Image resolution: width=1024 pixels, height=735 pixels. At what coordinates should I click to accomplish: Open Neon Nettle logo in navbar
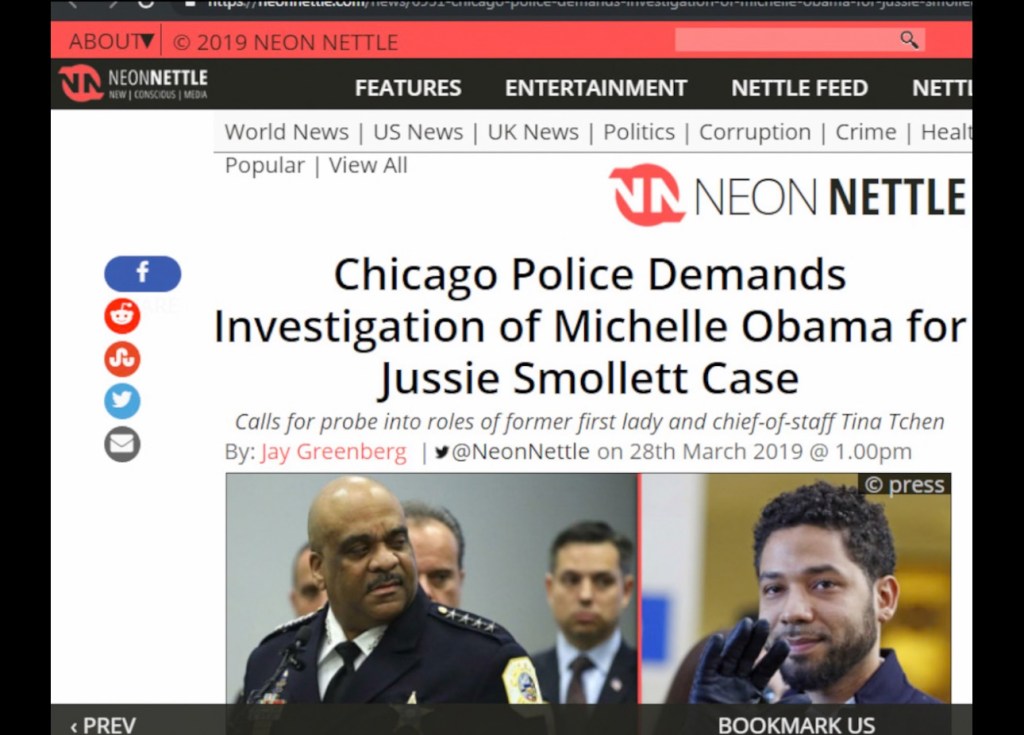[133, 84]
